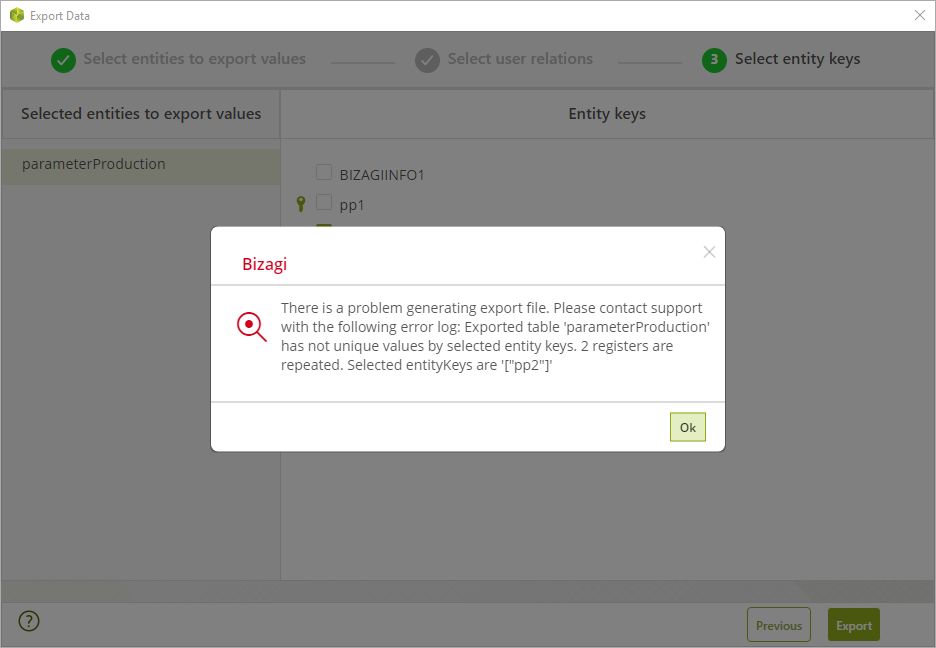Open help with the question mark icon
936x648 pixels.
pos(29,621)
